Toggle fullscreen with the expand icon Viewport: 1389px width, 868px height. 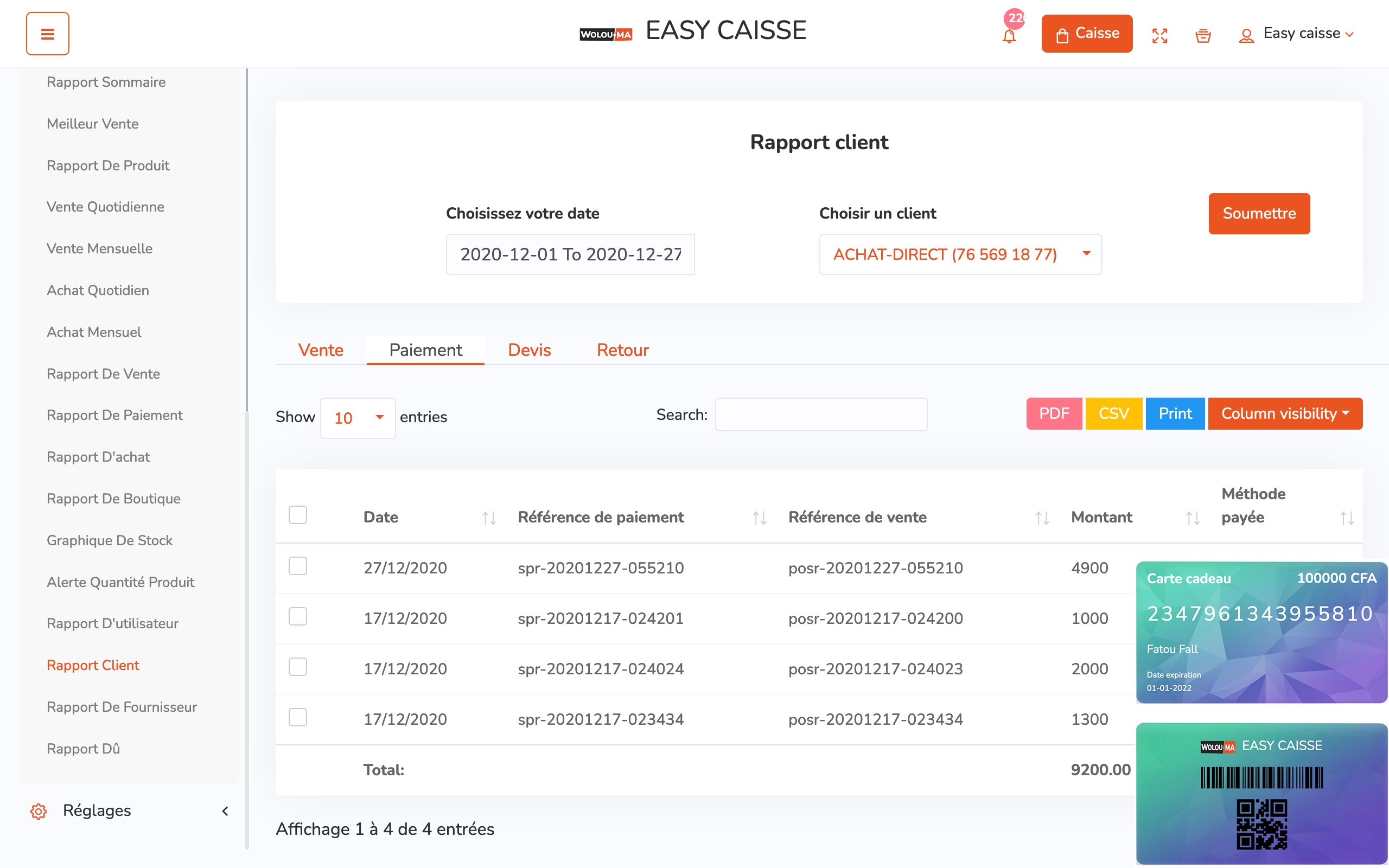tap(1159, 36)
